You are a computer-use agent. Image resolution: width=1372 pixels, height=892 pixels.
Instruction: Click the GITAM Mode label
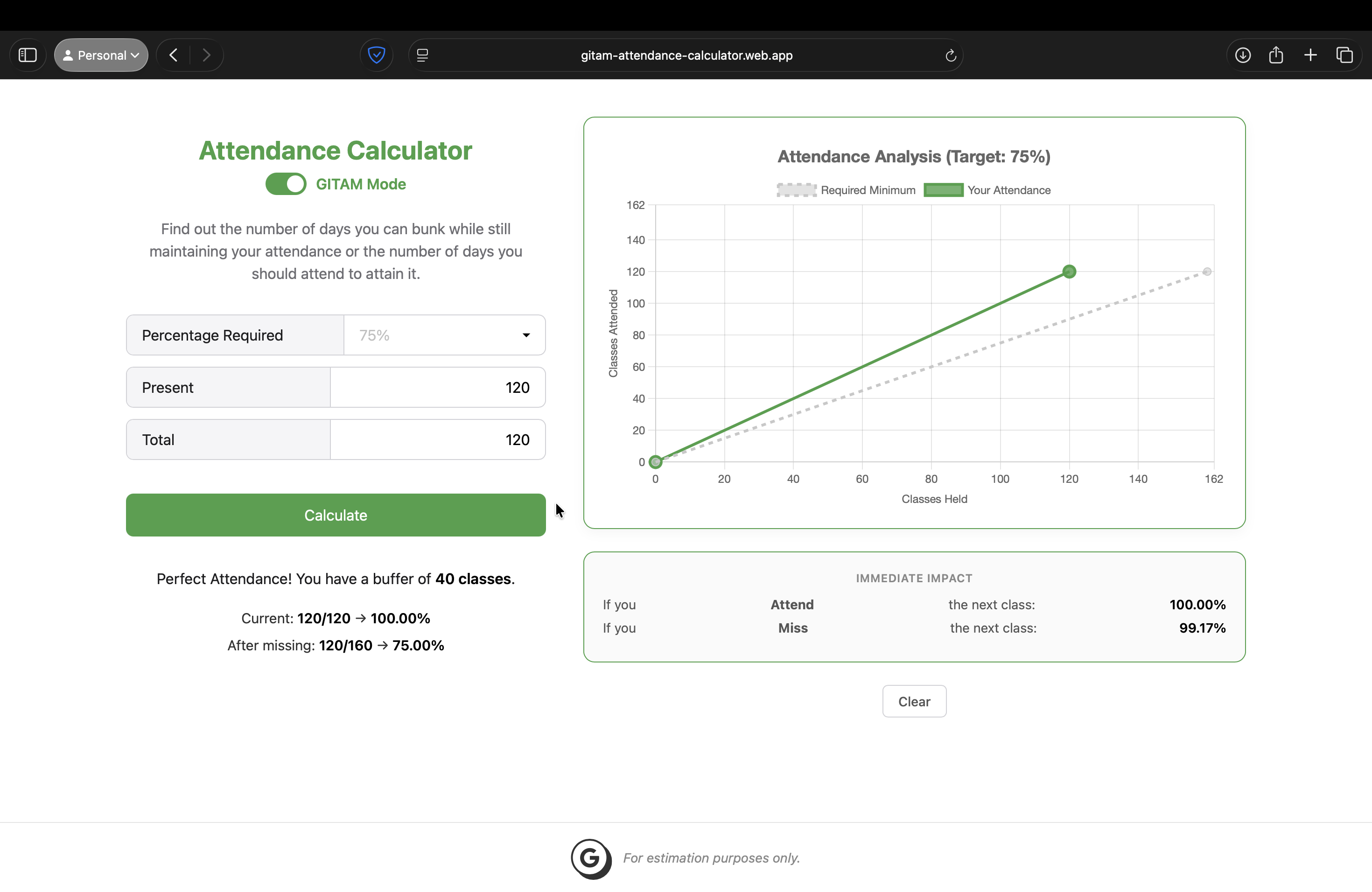(x=361, y=184)
